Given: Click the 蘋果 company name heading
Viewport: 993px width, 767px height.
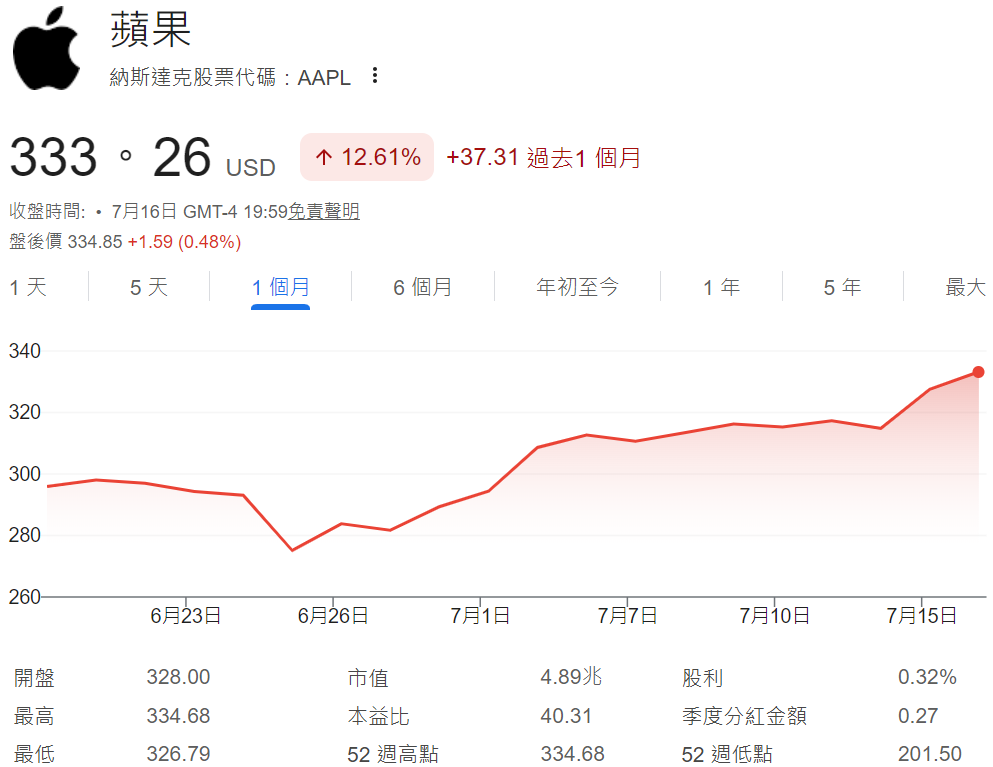Looking at the screenshot, I should click(151, 29).
